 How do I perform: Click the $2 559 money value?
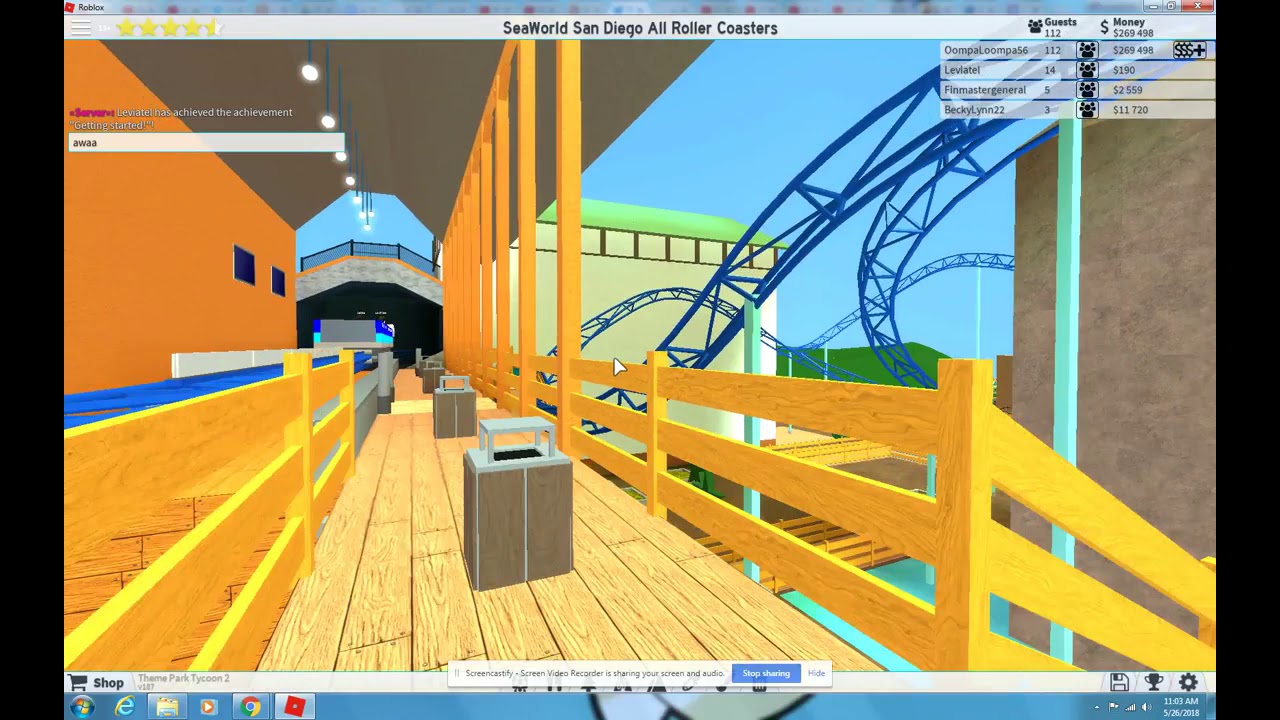click(1127, 90)
